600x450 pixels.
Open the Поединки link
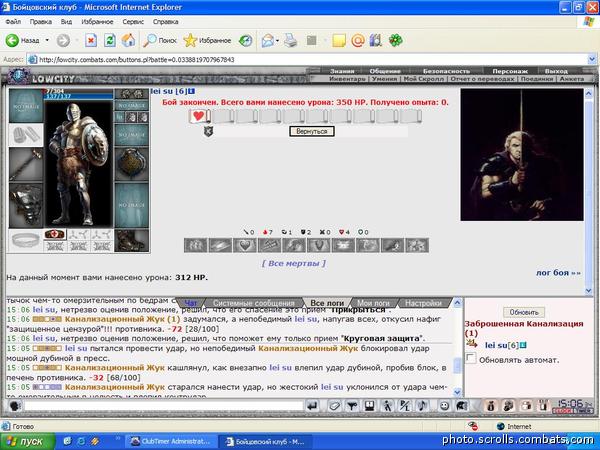click(537, 78)
